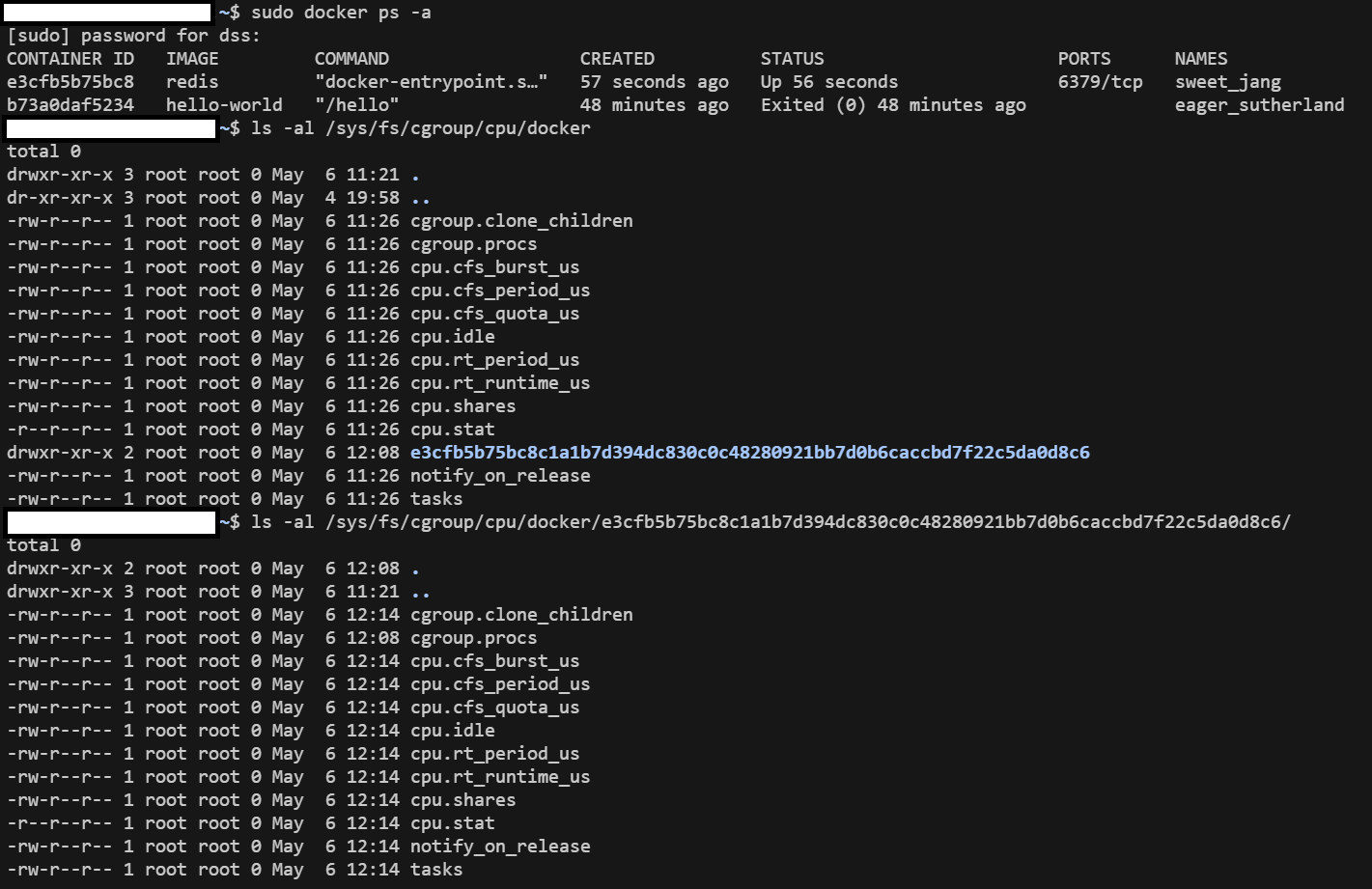Click cpu.stat dated 12:14

coord(453,823)
